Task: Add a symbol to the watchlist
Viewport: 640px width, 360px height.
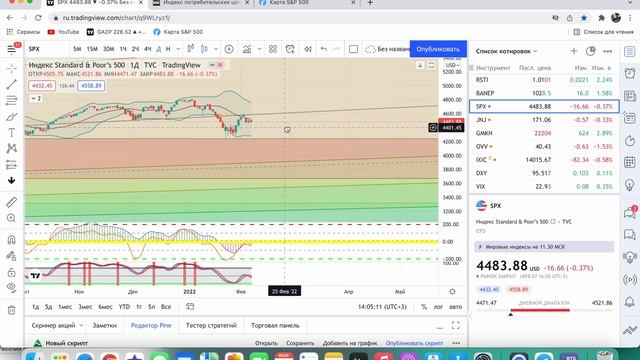Action: pos(574,51)
